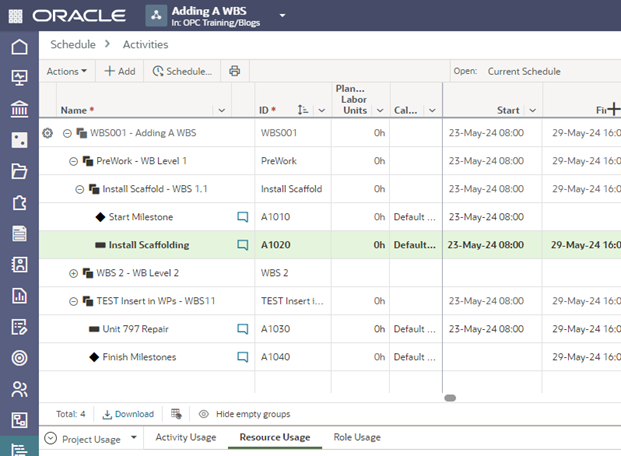The width and height of the screenshot is (621, 456).
Task: Collapse the PreWork - WB Level 1 node
Action: (x=73, y=161)
